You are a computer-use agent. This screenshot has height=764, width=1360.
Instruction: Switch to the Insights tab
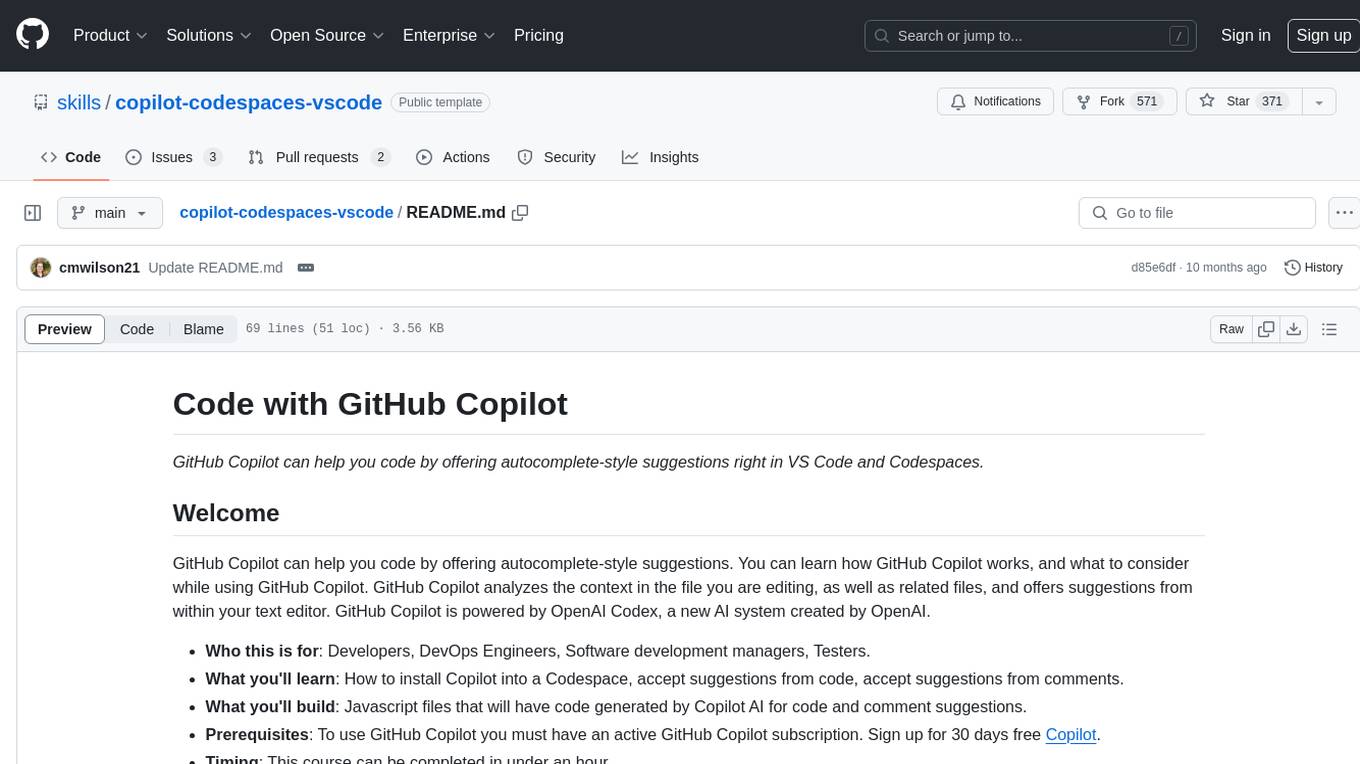click(x=660, y=157)
